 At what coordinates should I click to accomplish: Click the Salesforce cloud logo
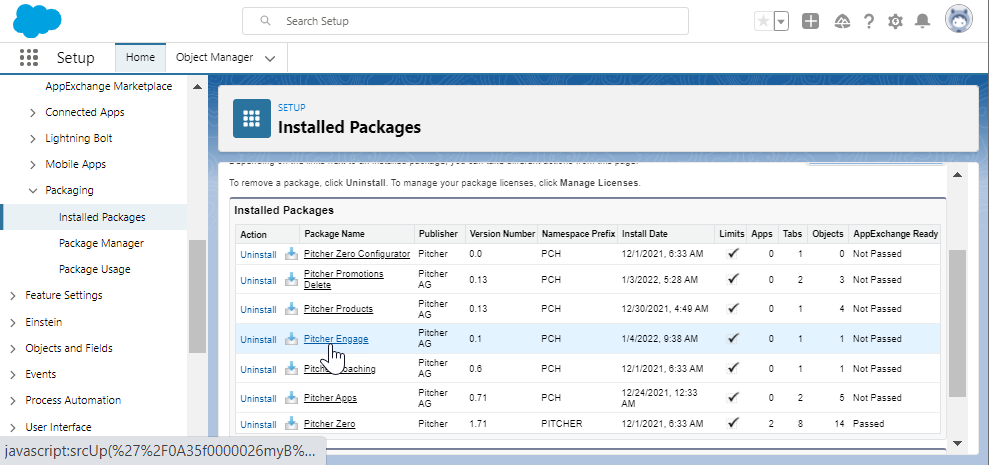coord(37,20)
